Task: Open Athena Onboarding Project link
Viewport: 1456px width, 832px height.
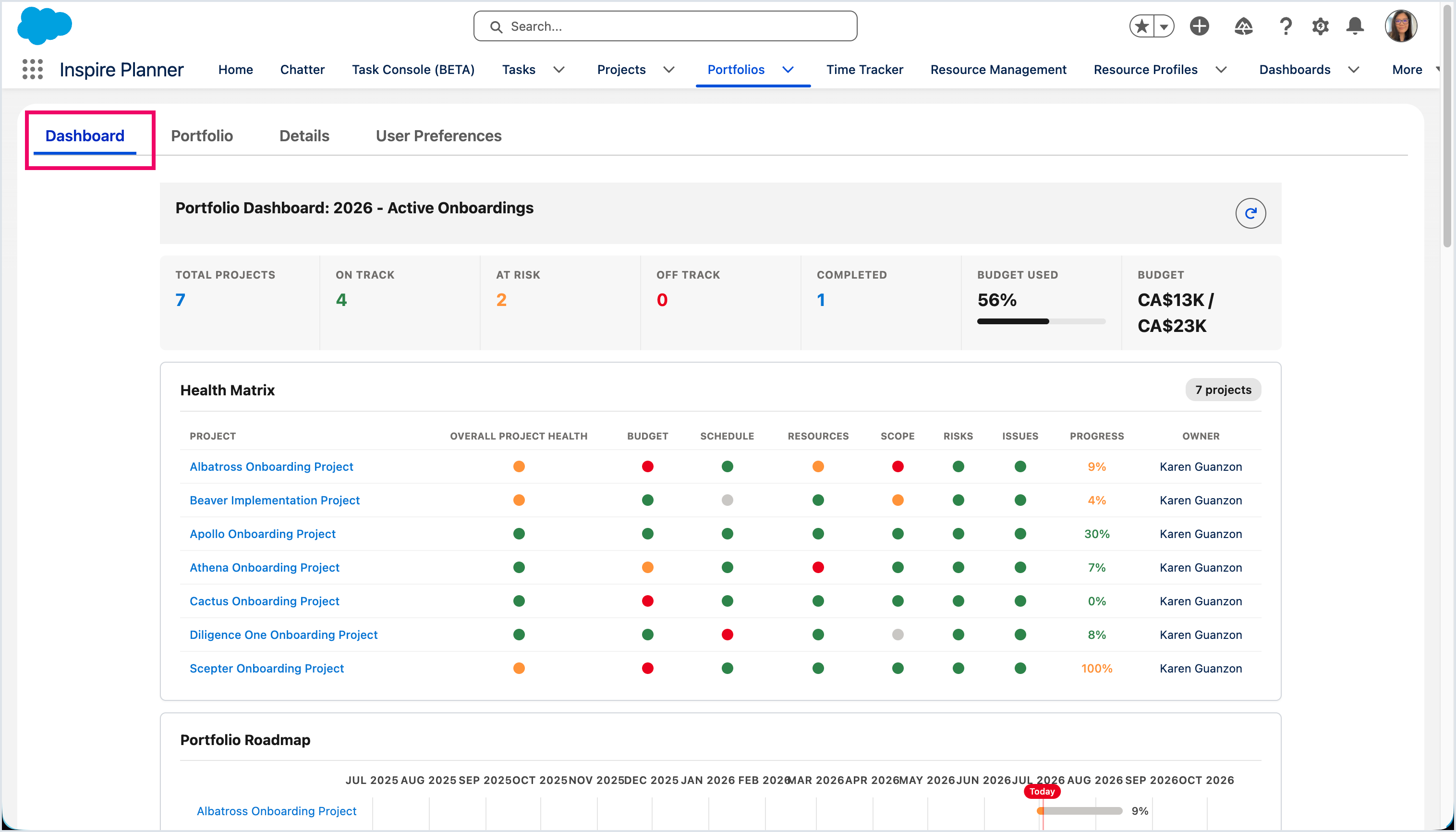Action: click(x=264, y=567)
